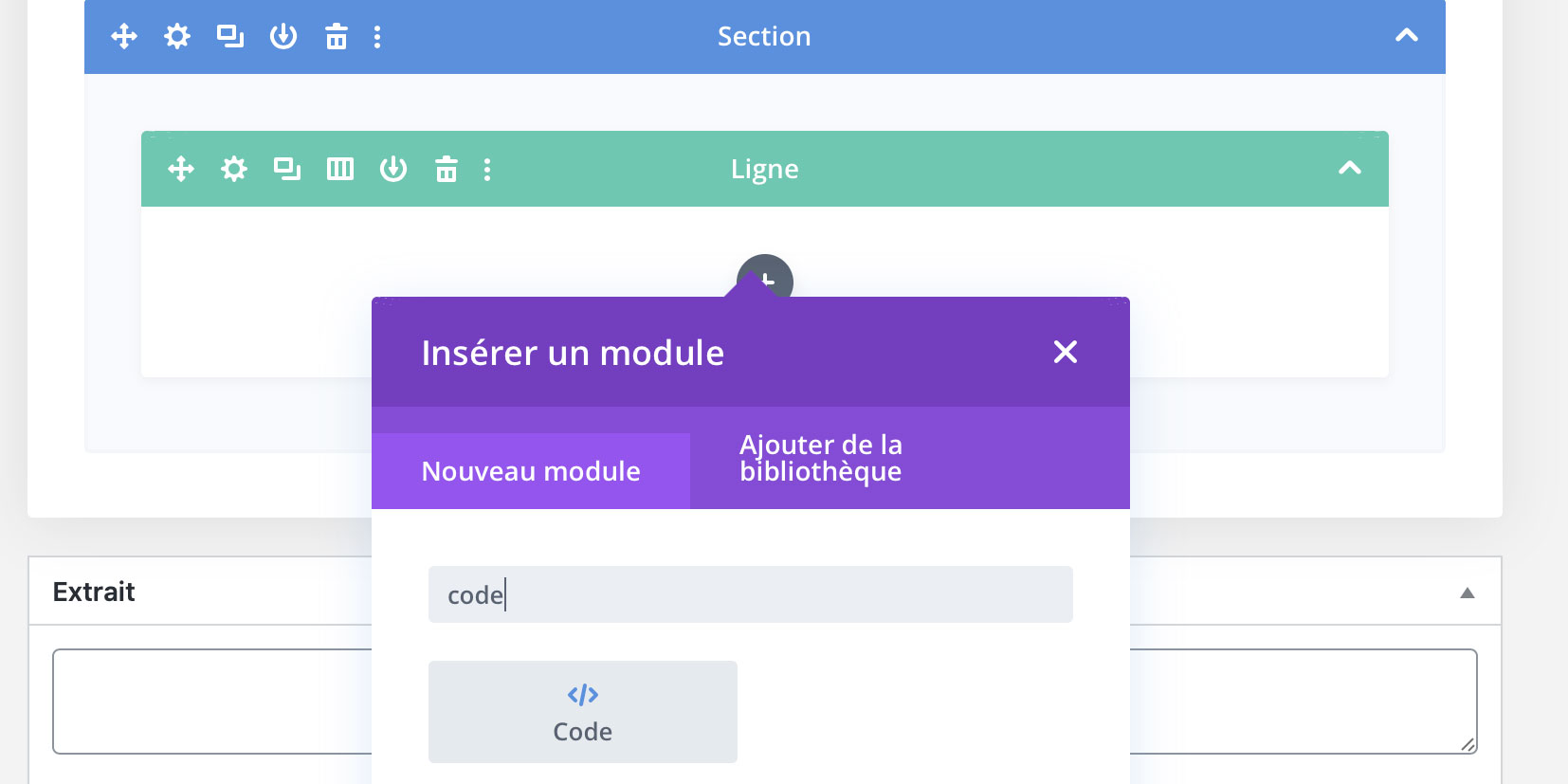1568x784 pixels.
Task: Collapse the Section with chevron
Action: [1407, 36]
